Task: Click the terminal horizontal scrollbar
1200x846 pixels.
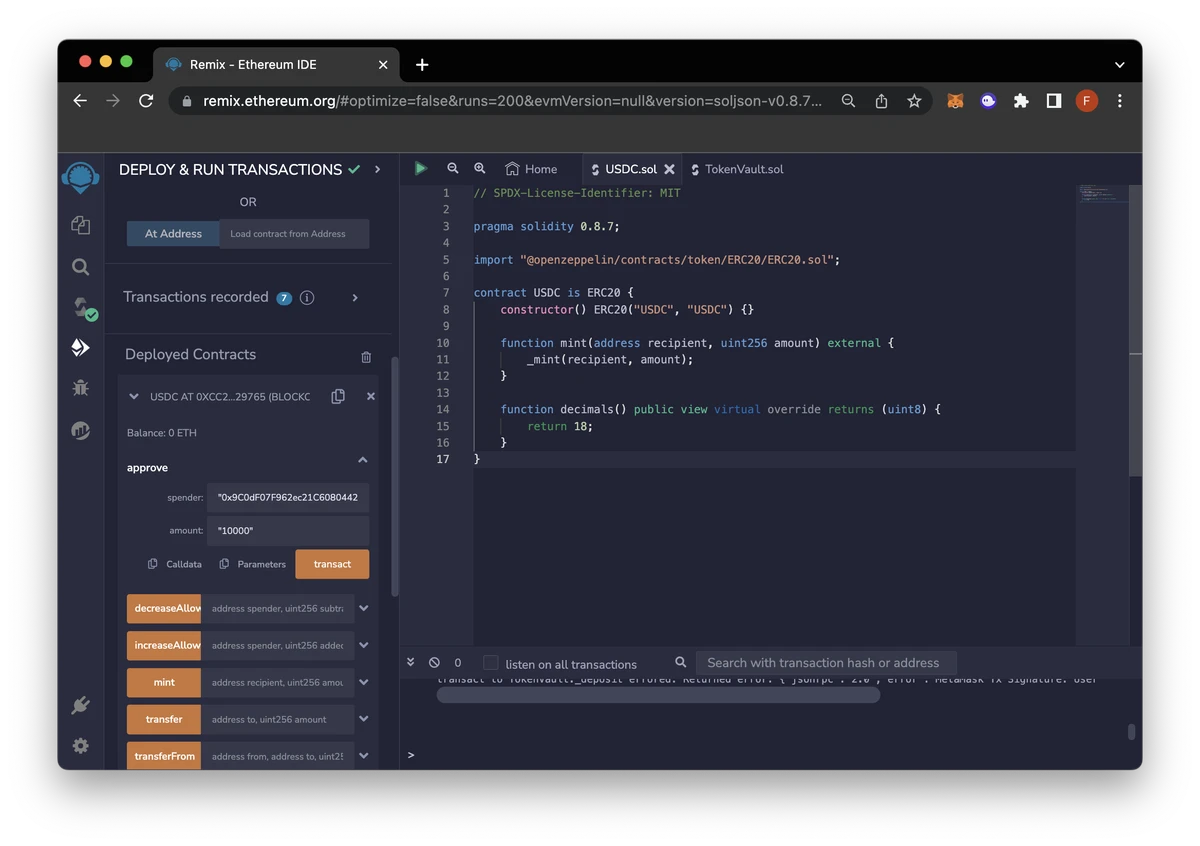Action: point(658,695)
